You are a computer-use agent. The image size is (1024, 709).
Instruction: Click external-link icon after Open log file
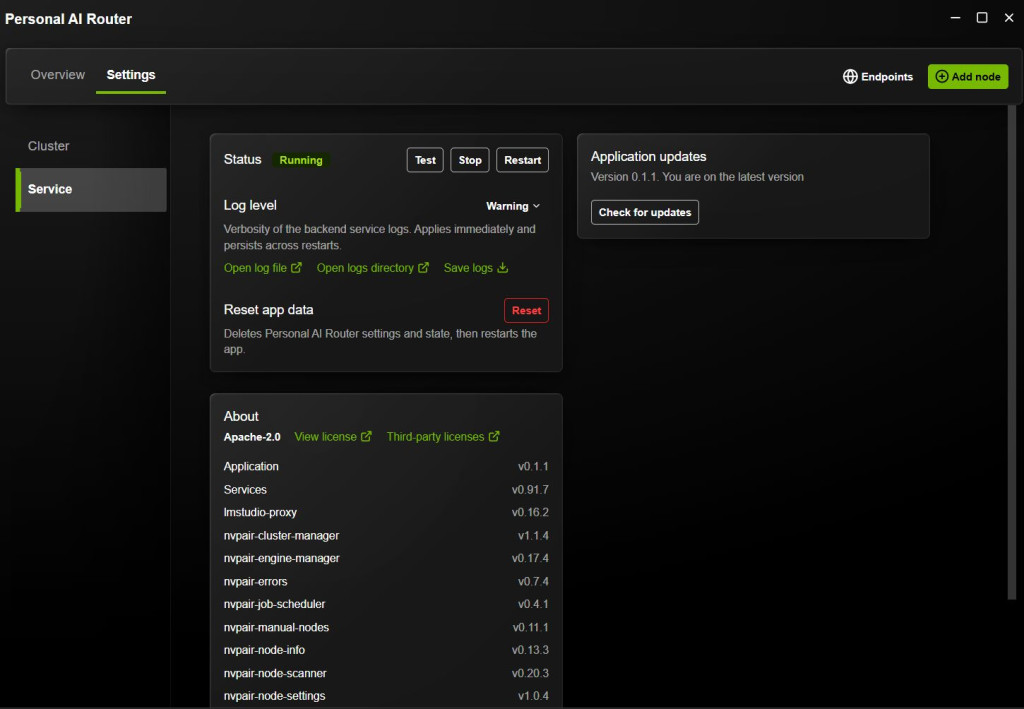point(296,268)
